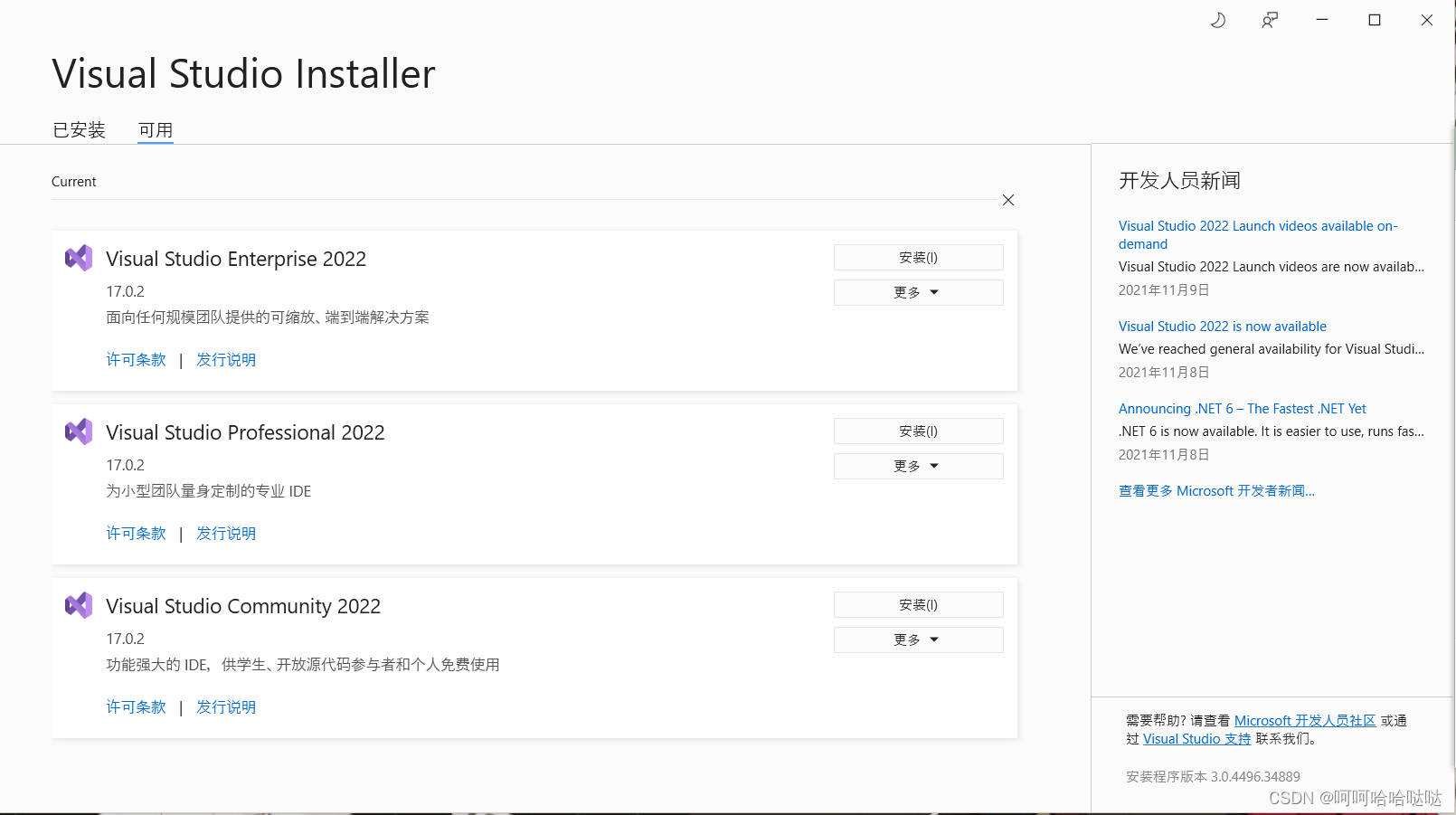Expand the 更多 dropdown for Community 2022

[x=918, y=640]
